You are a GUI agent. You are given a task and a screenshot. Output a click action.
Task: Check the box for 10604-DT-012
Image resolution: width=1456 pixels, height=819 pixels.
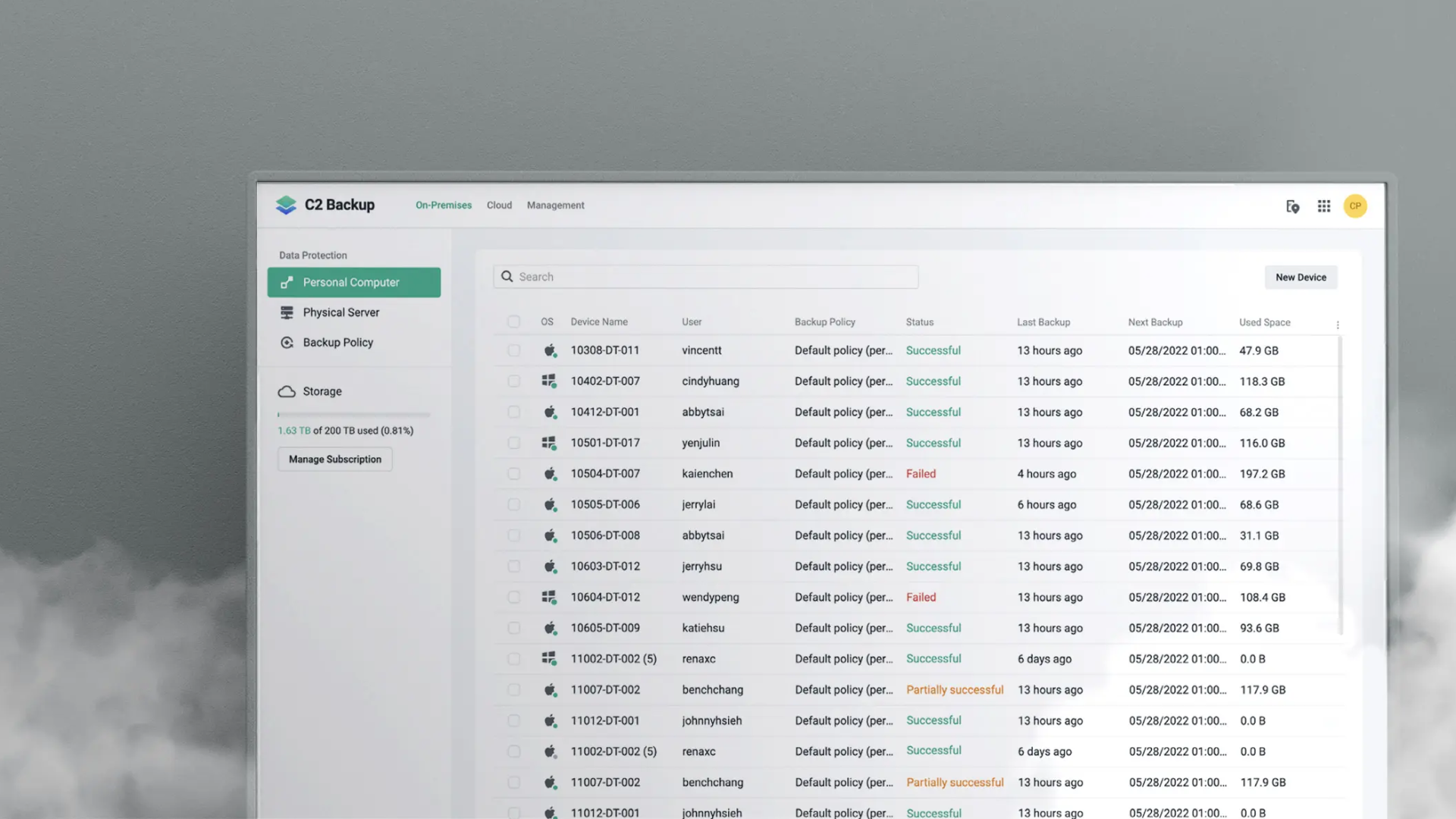pos(513,597)
